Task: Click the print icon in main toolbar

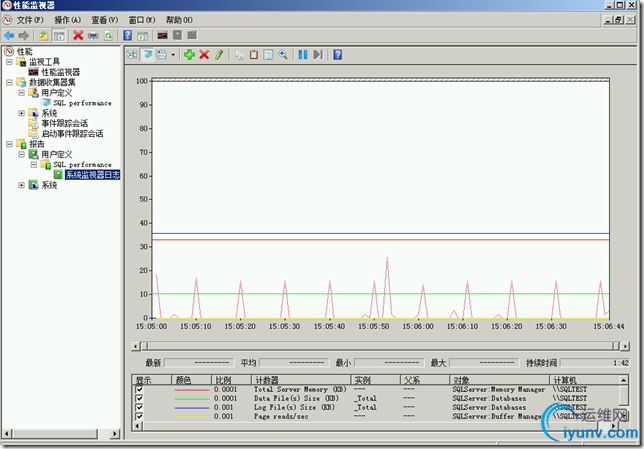Action: (93, 36)
